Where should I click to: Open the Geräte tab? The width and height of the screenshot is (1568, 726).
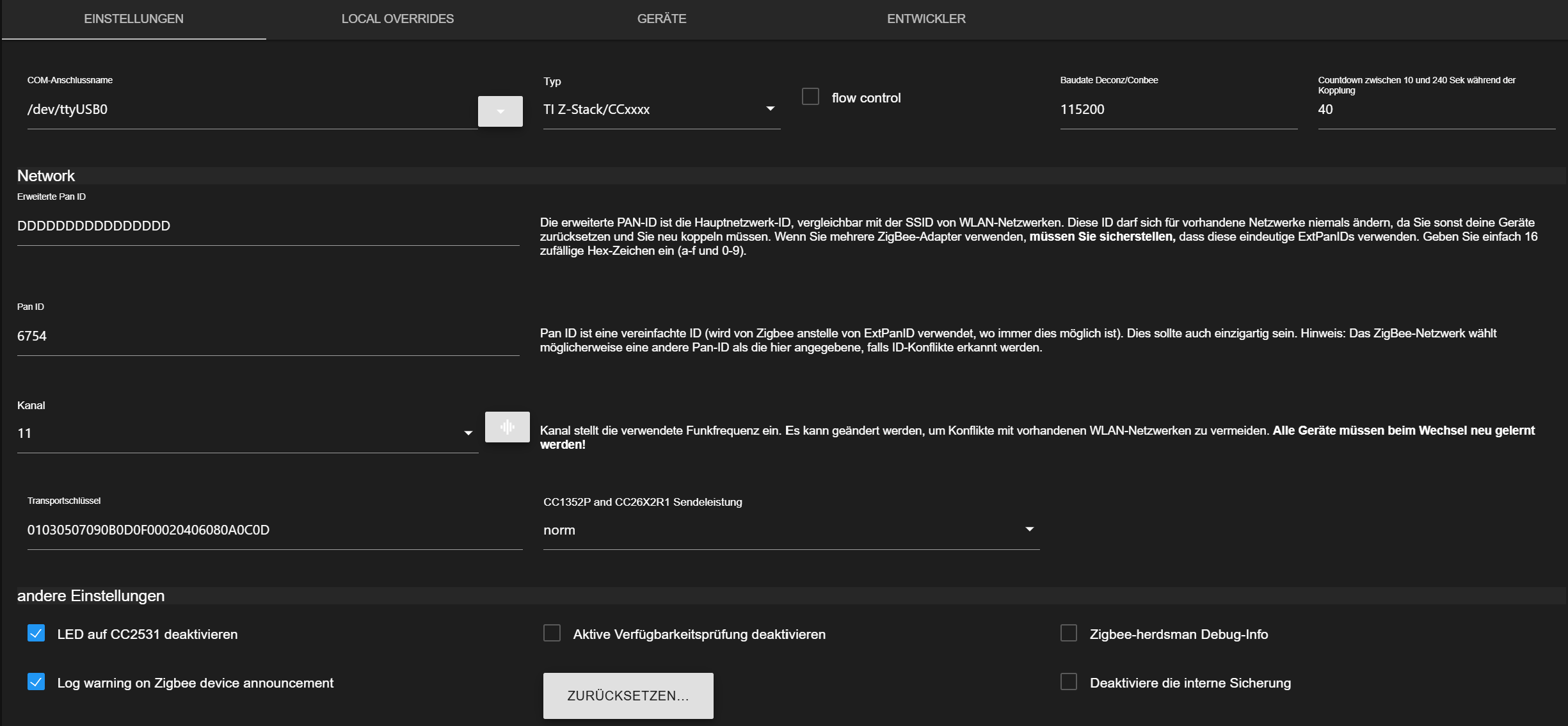pos(661,19)
